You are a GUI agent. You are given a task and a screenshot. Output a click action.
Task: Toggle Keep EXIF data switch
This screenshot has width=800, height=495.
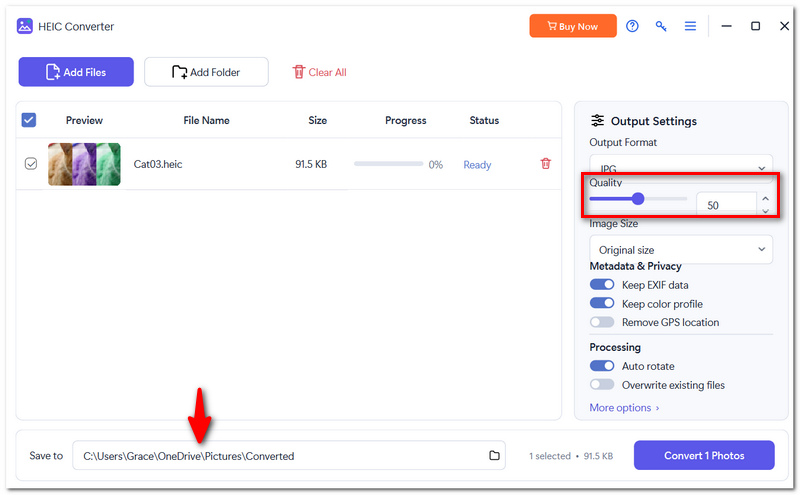point(602,284)
